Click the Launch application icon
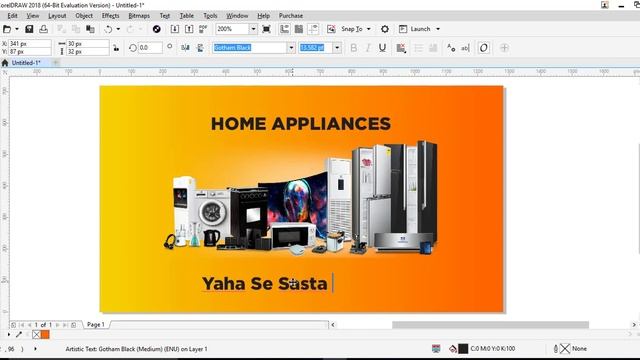Screen dimensions: 640x360 [403, 29]
